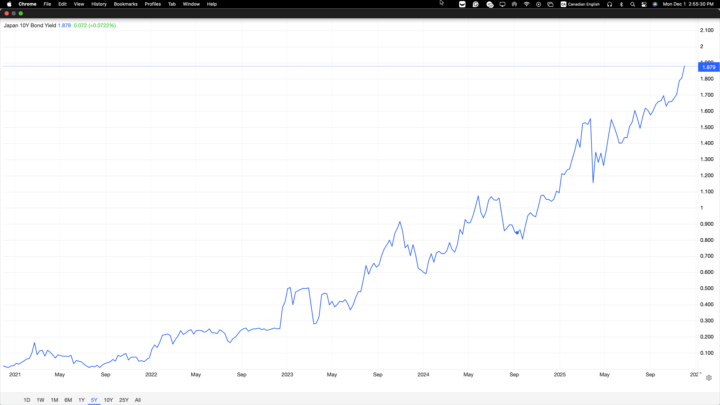The width and height of the screenshot is (720, 405).
Task: Open the Canadian English input source menu
Action: point(580,4)
